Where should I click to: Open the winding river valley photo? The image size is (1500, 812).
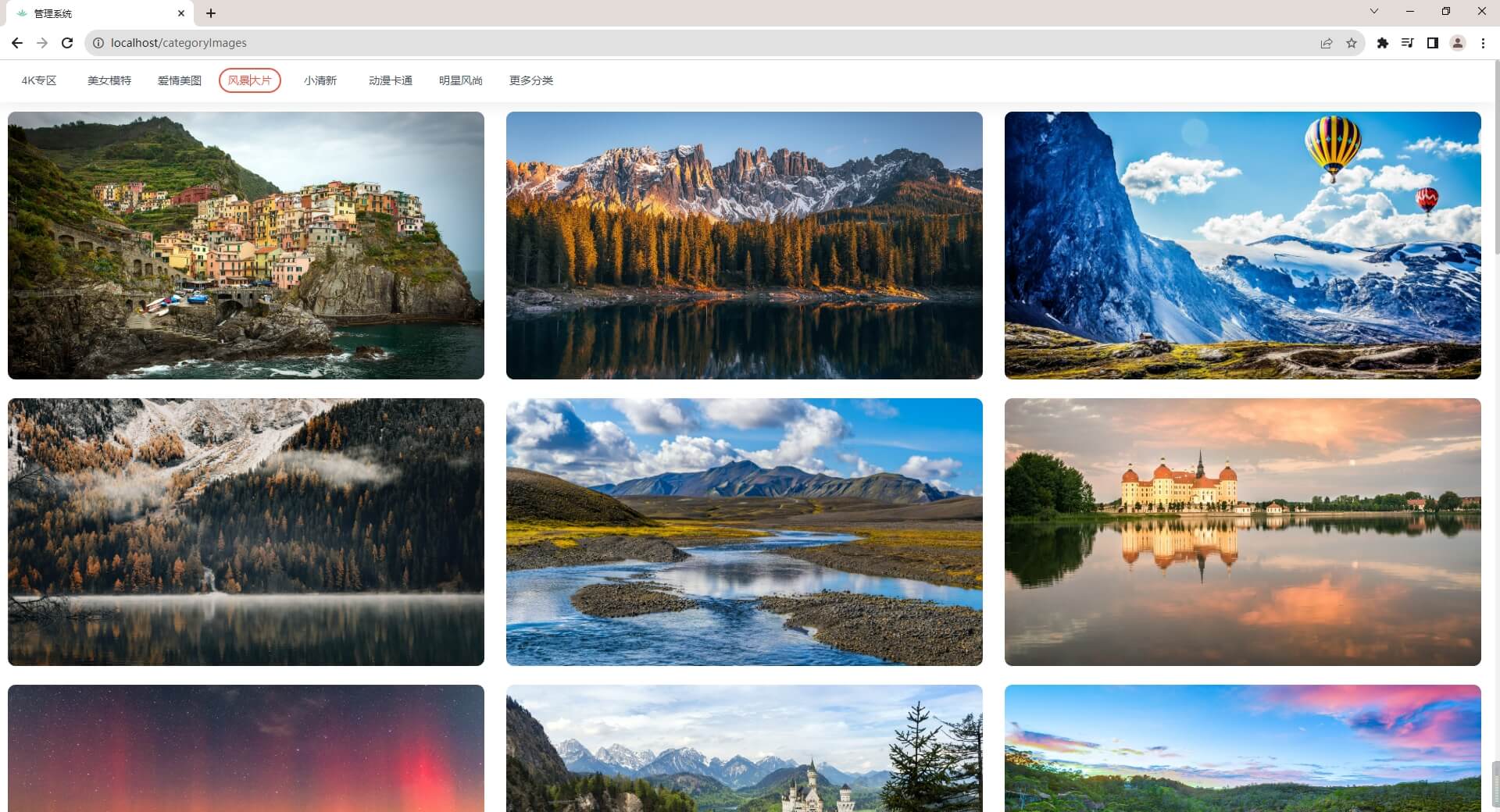(745, 532)
